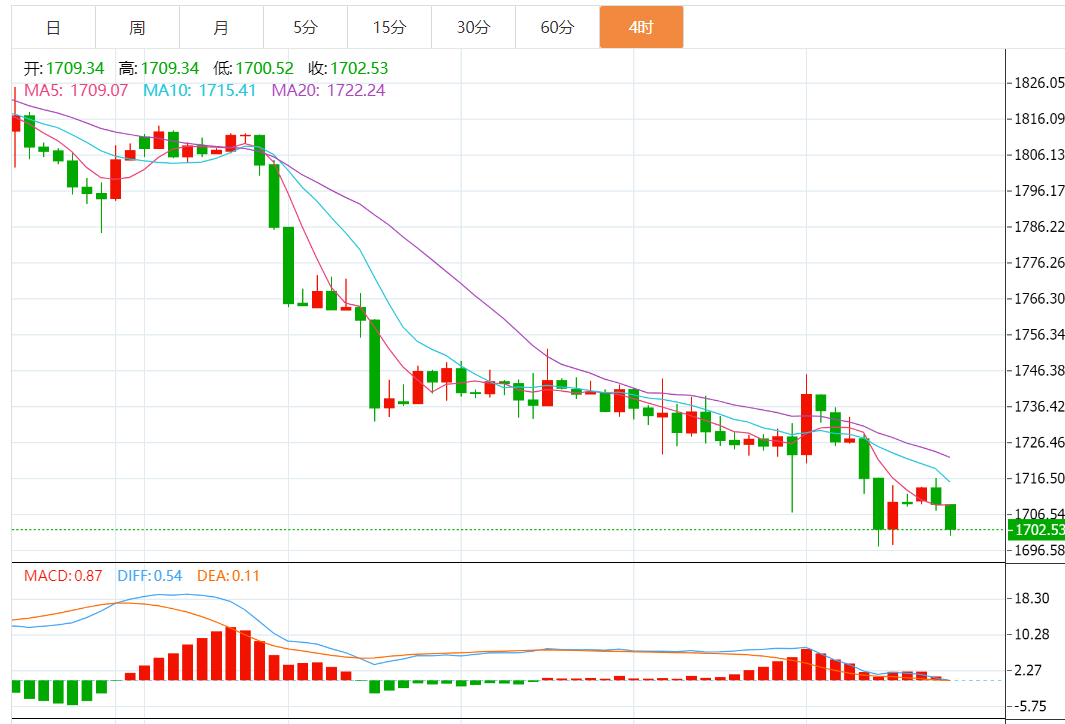This screenshot has height=724, width=1065.
Task: Select the 周 weekly timeframe tab
Action: [x=137, y=27]
